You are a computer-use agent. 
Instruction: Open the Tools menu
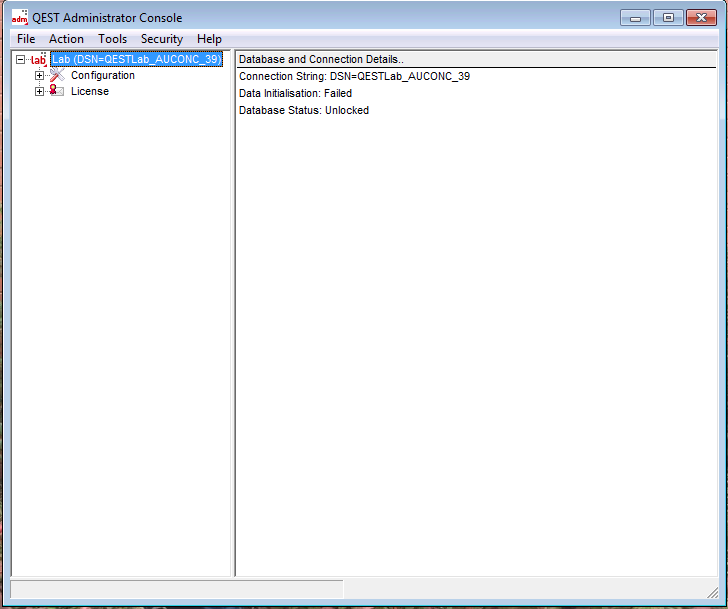pos(112,39)
